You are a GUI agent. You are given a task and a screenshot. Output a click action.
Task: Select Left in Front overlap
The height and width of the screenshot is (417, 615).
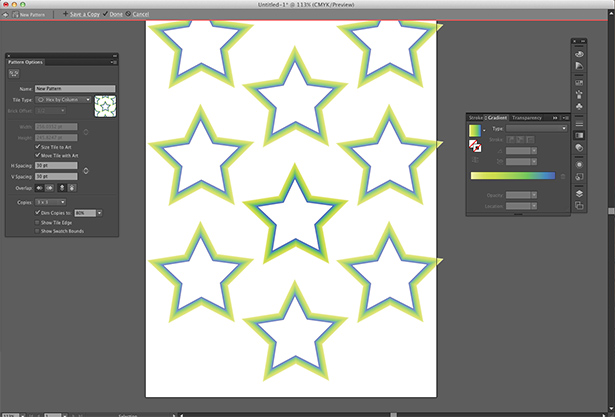point(40,188)
